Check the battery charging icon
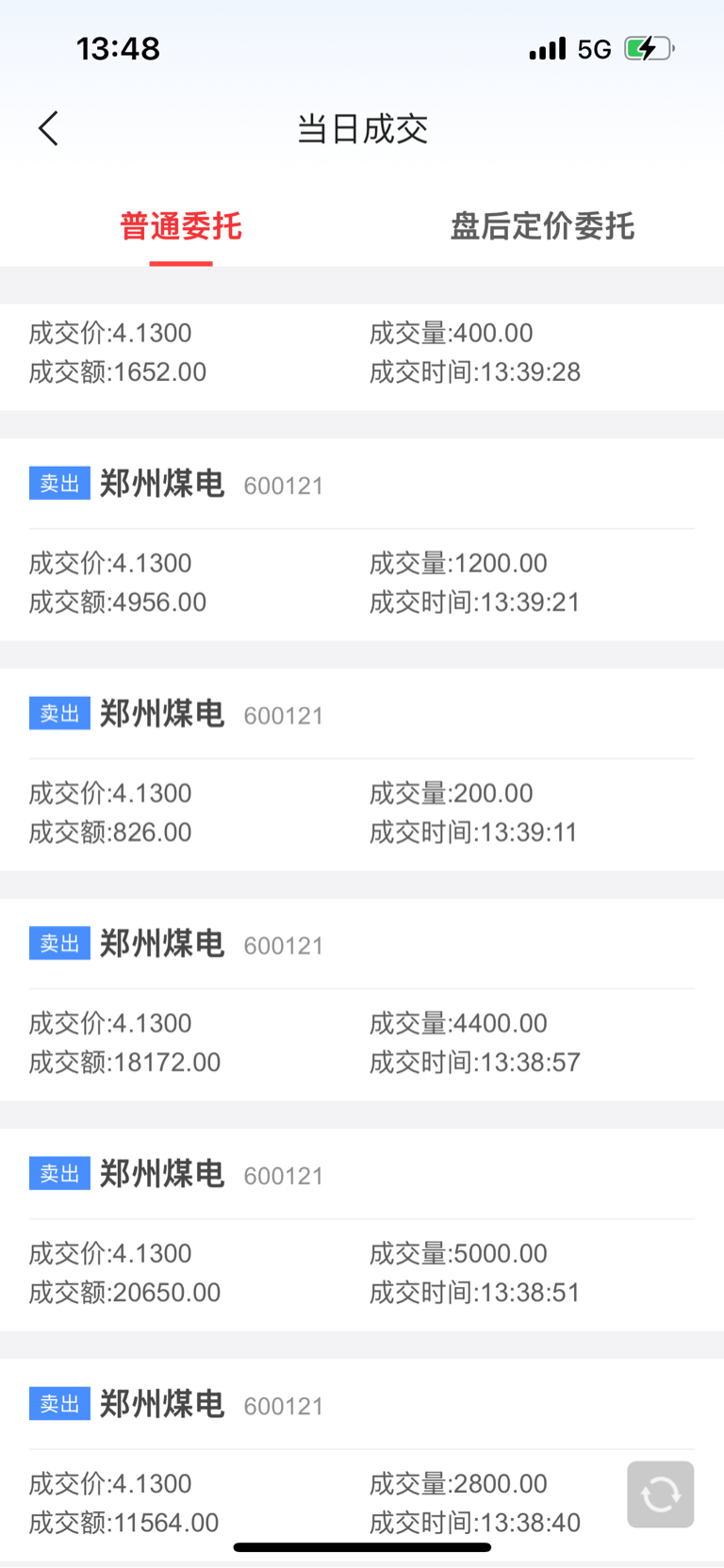The width and height of the screenshot is (724, 1568). (649, 48)
